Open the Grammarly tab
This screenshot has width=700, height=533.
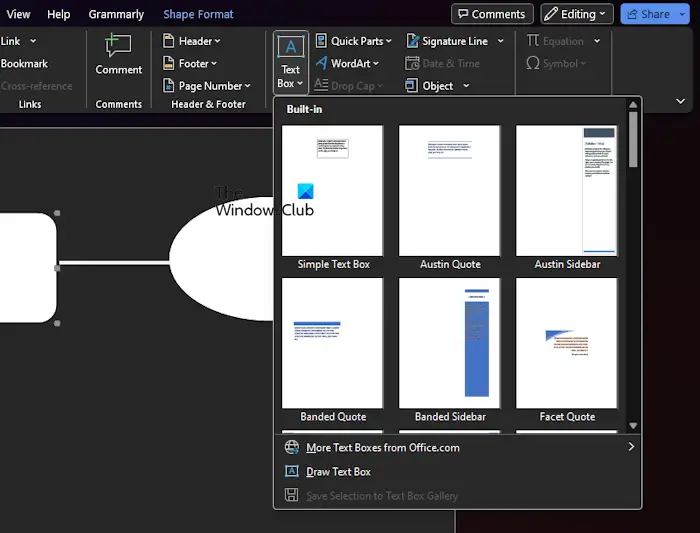coord(116,14)
